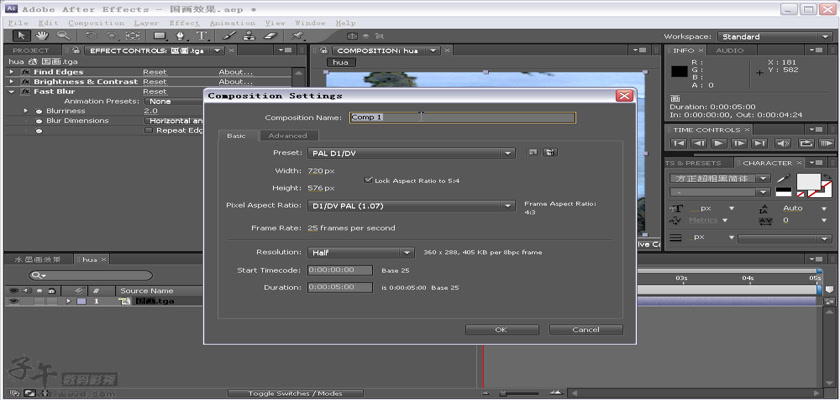This screenshot has width=840, height=400.
Task: Step back one frame in Time Controls
Action: click(x=698, y=143)
